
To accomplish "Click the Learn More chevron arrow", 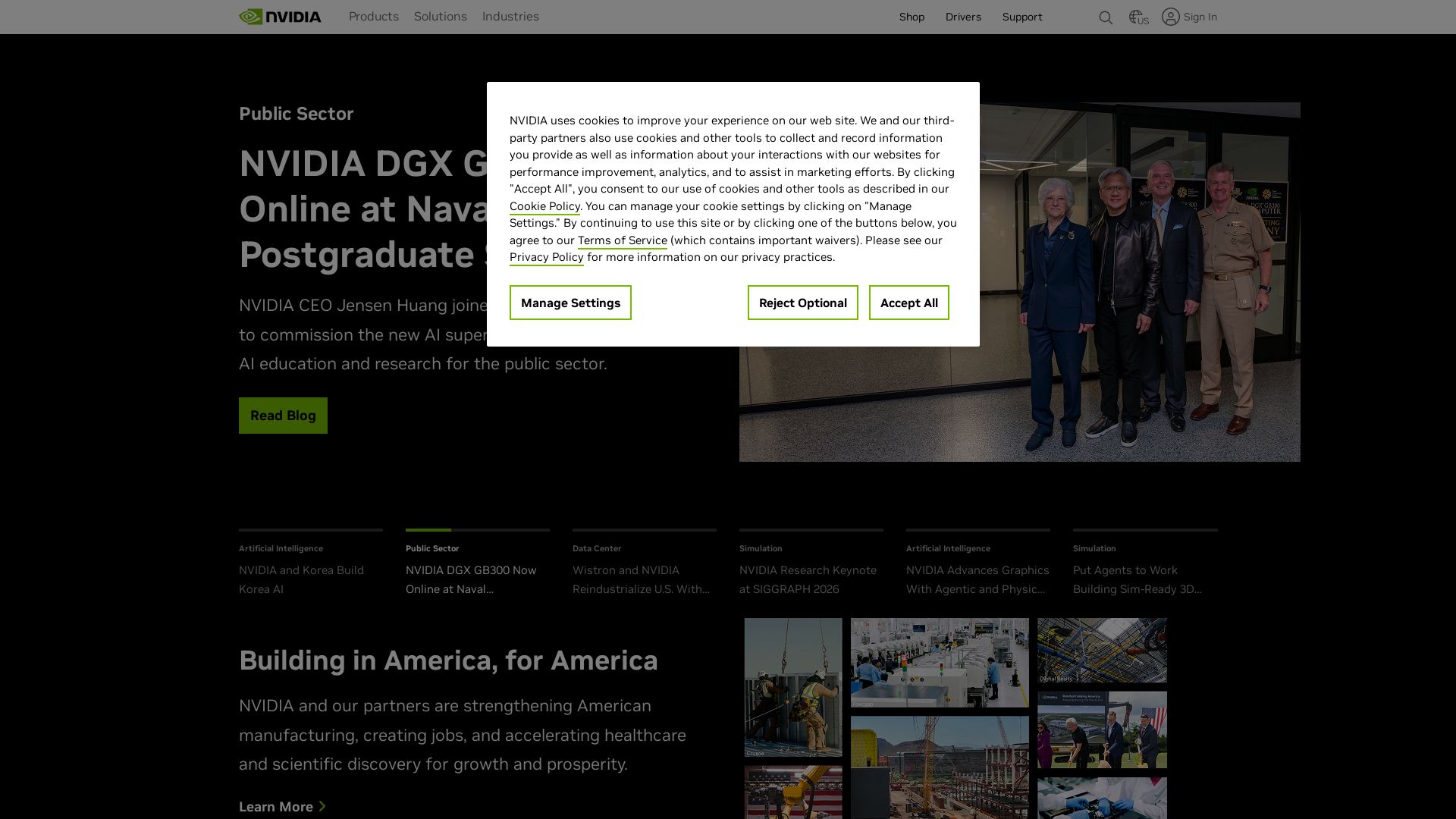I will pos(322,806).
